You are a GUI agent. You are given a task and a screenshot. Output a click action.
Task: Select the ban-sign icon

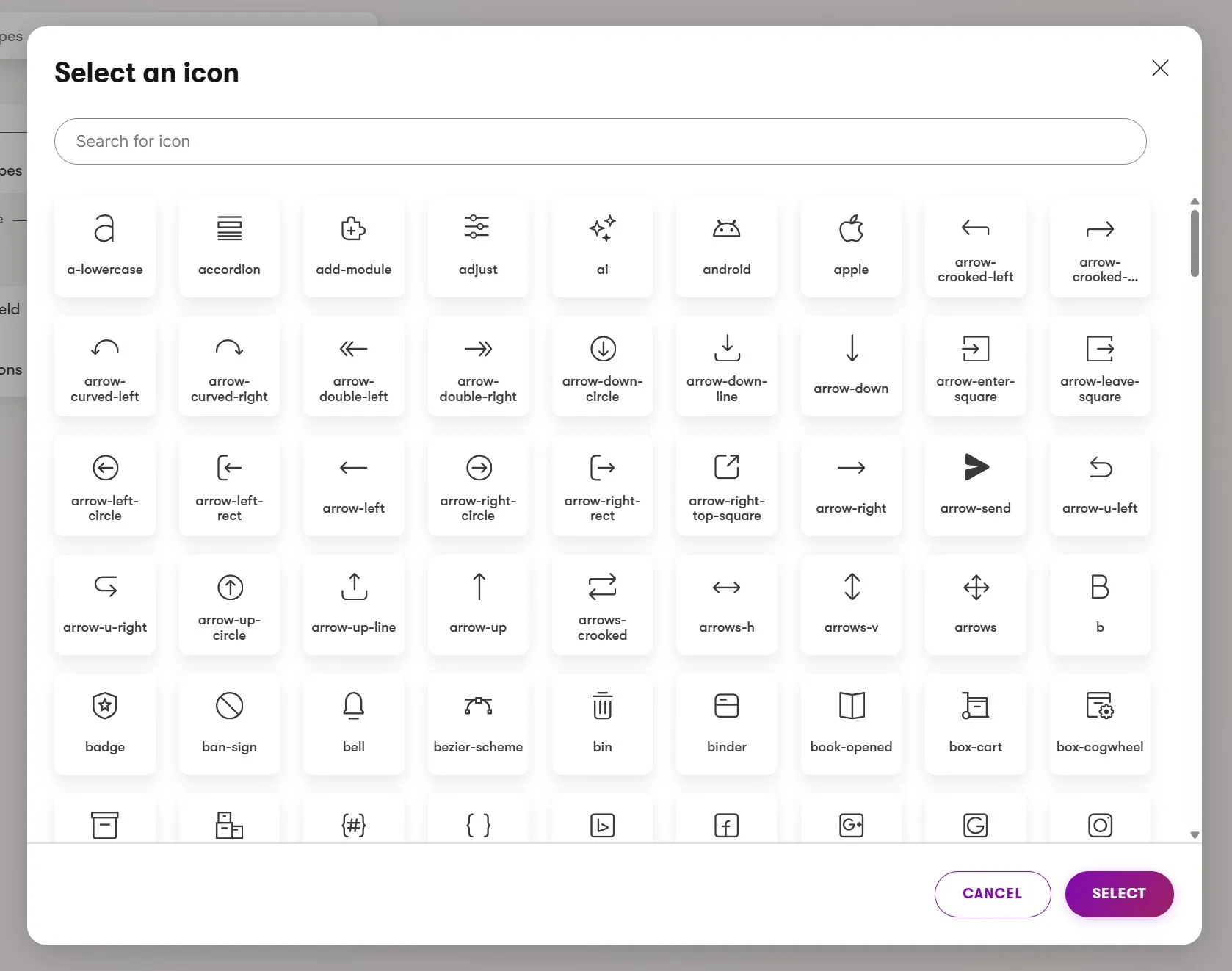tap(229, 723)
